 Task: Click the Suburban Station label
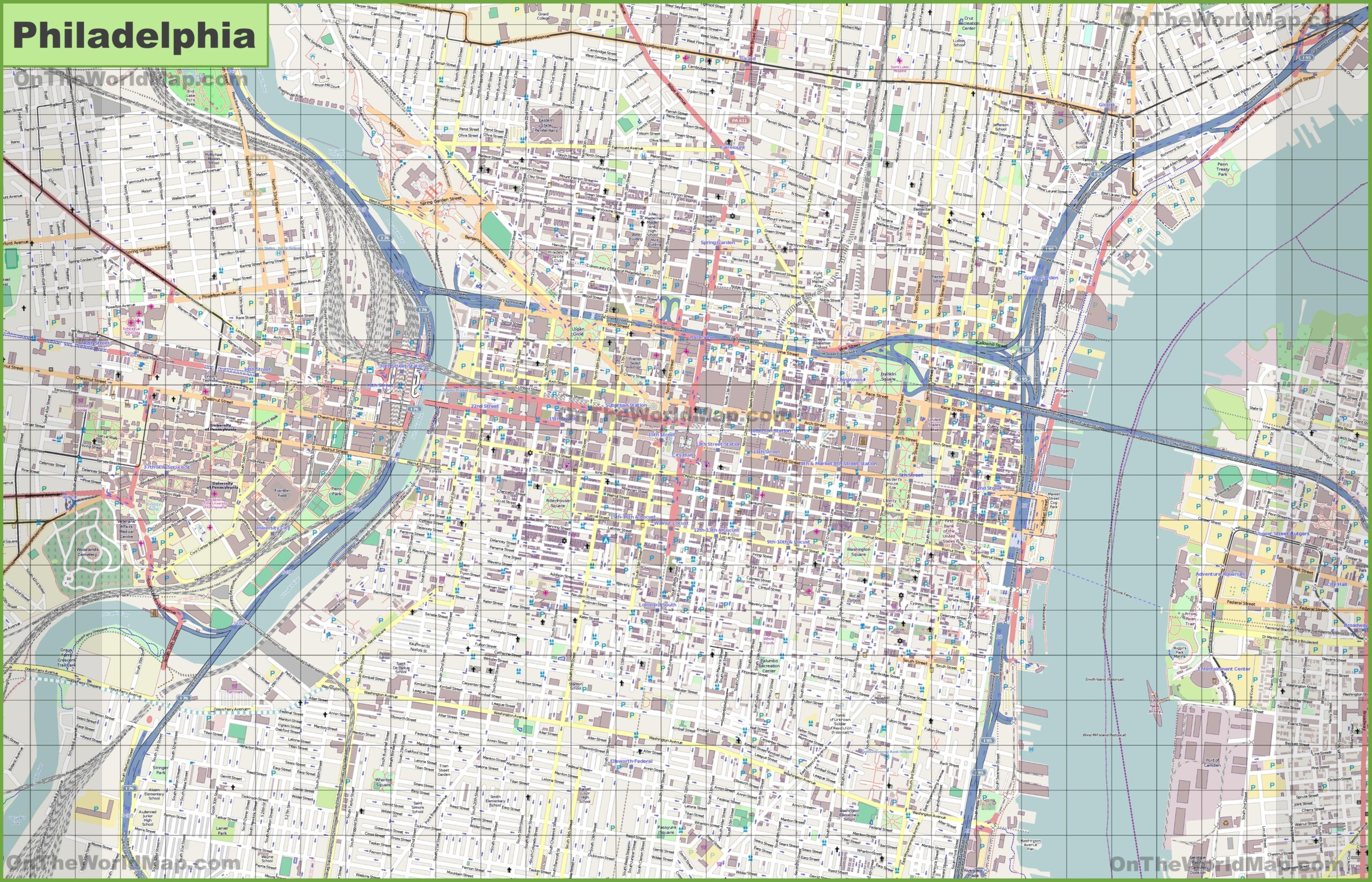click(x=627, y=406)
